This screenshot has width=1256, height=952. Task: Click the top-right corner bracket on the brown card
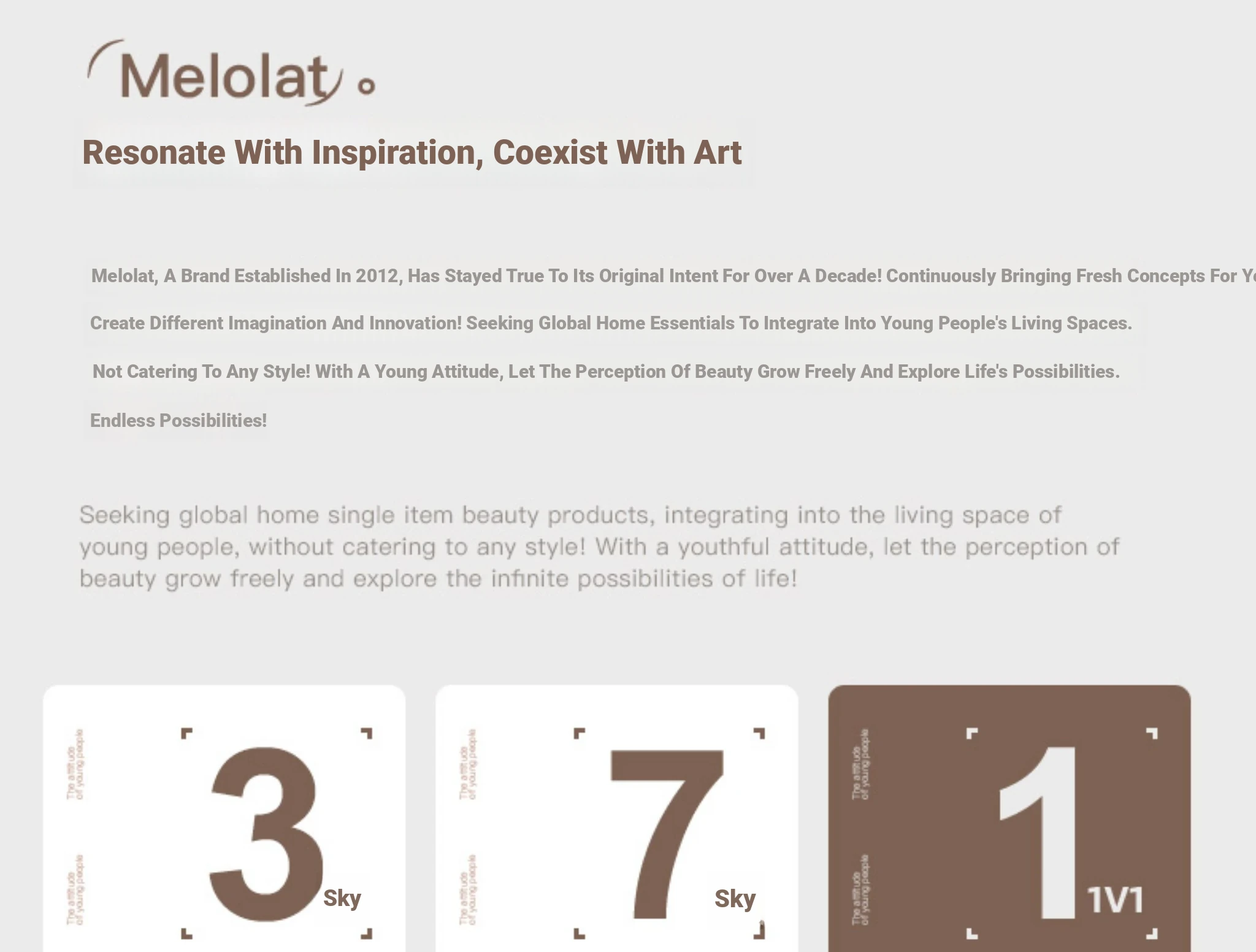click(1152, 733)
